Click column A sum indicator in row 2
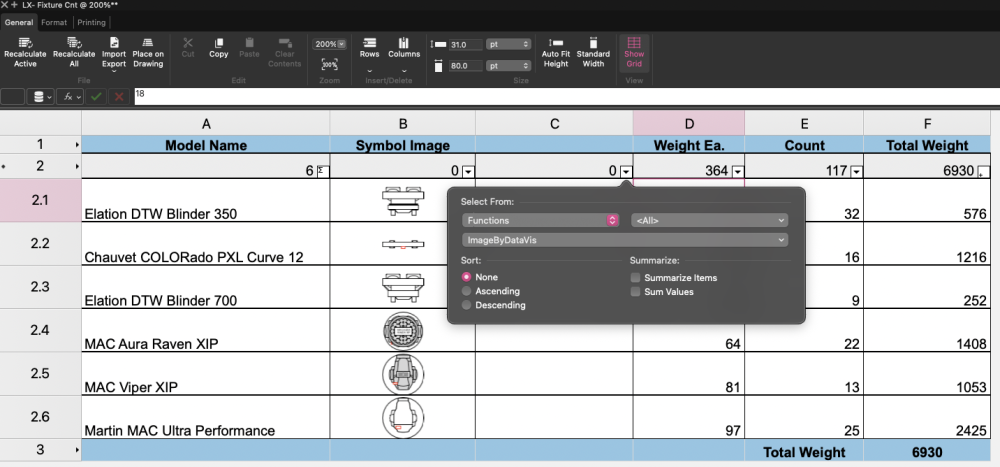Screen dimensions: 1000x467 [322, 171]
